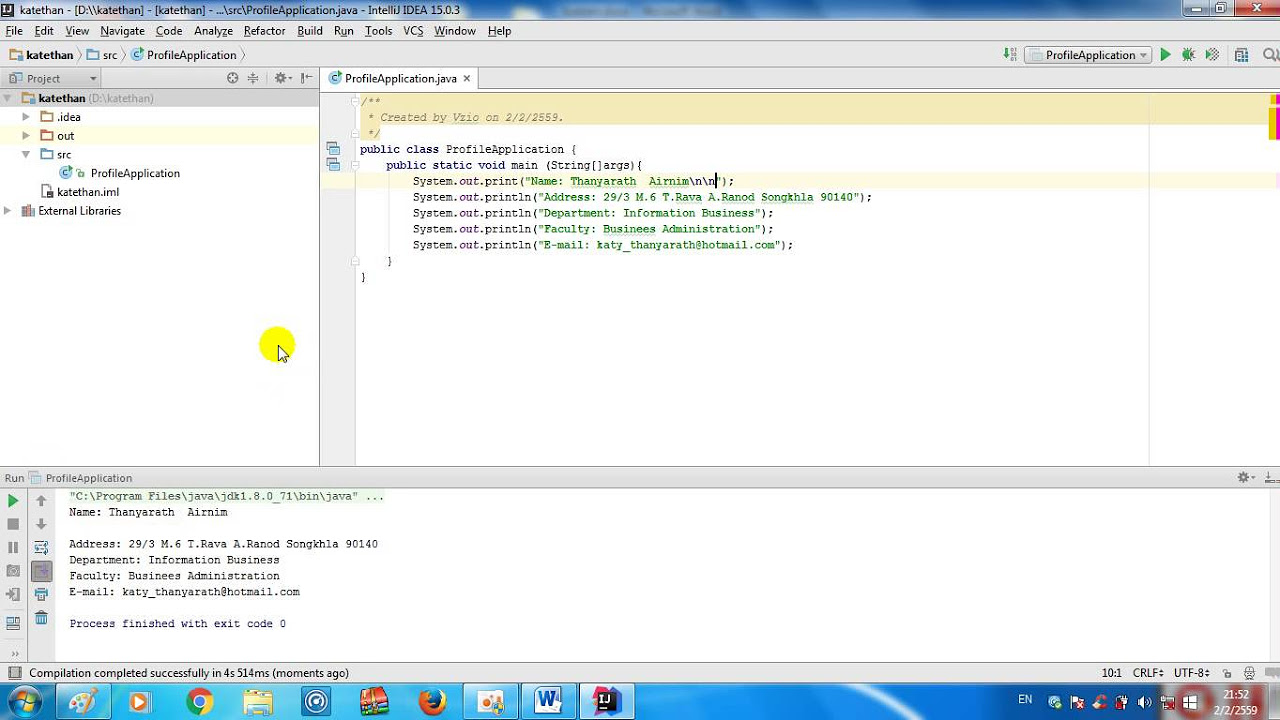Hide the Project tool window icon
The image size is (1280, 720).
click(306, 78)
